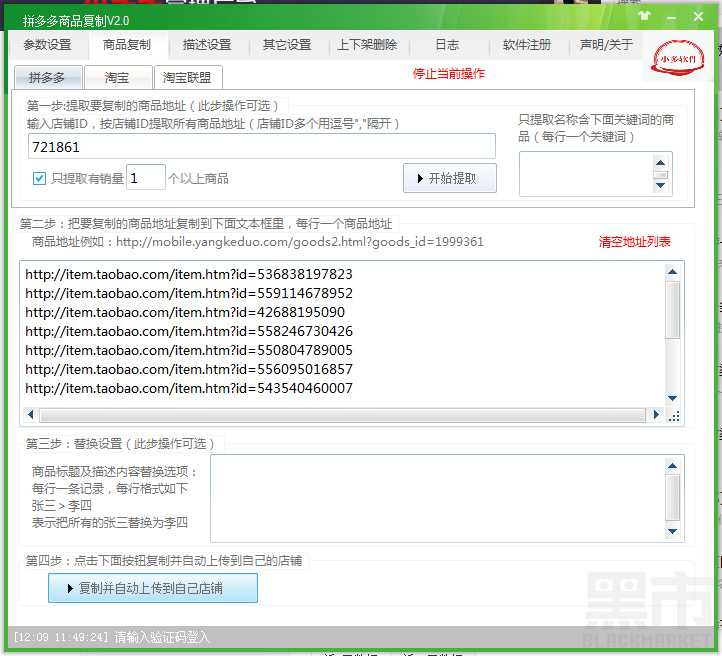Minimize the 拼多多商品复制 window
This screenshot has height=656, width=722.
click(x=671, y=17)
